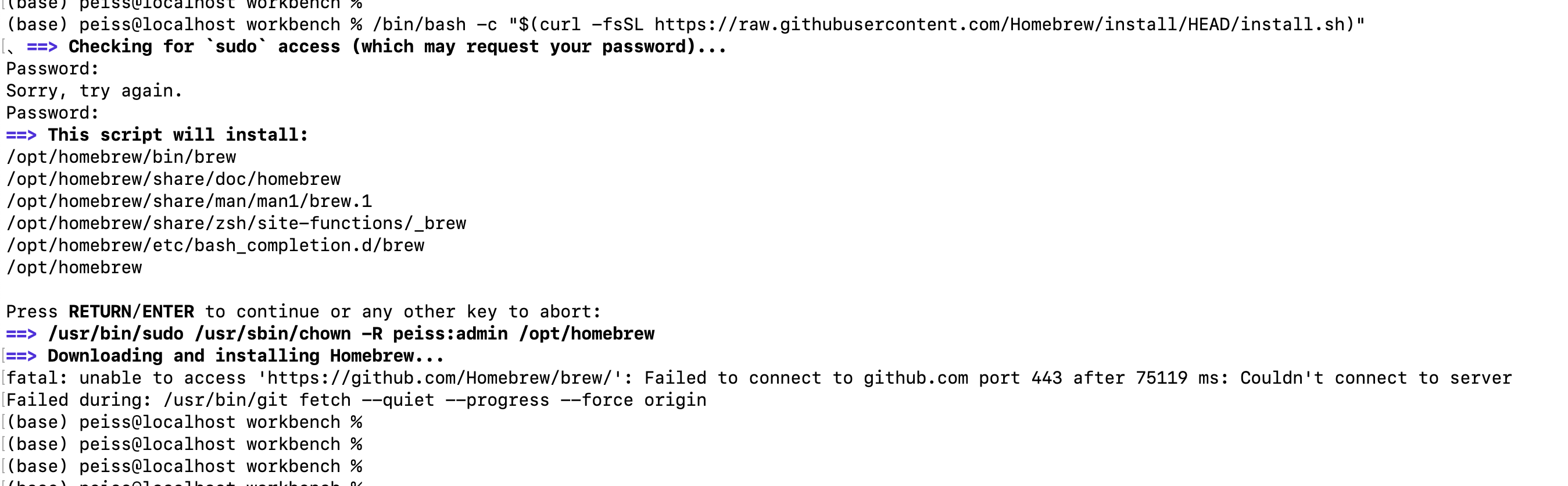Click the last fully visible workbench % prompt
Screen dimensions: 1568x486
click(x=184, y=466)
